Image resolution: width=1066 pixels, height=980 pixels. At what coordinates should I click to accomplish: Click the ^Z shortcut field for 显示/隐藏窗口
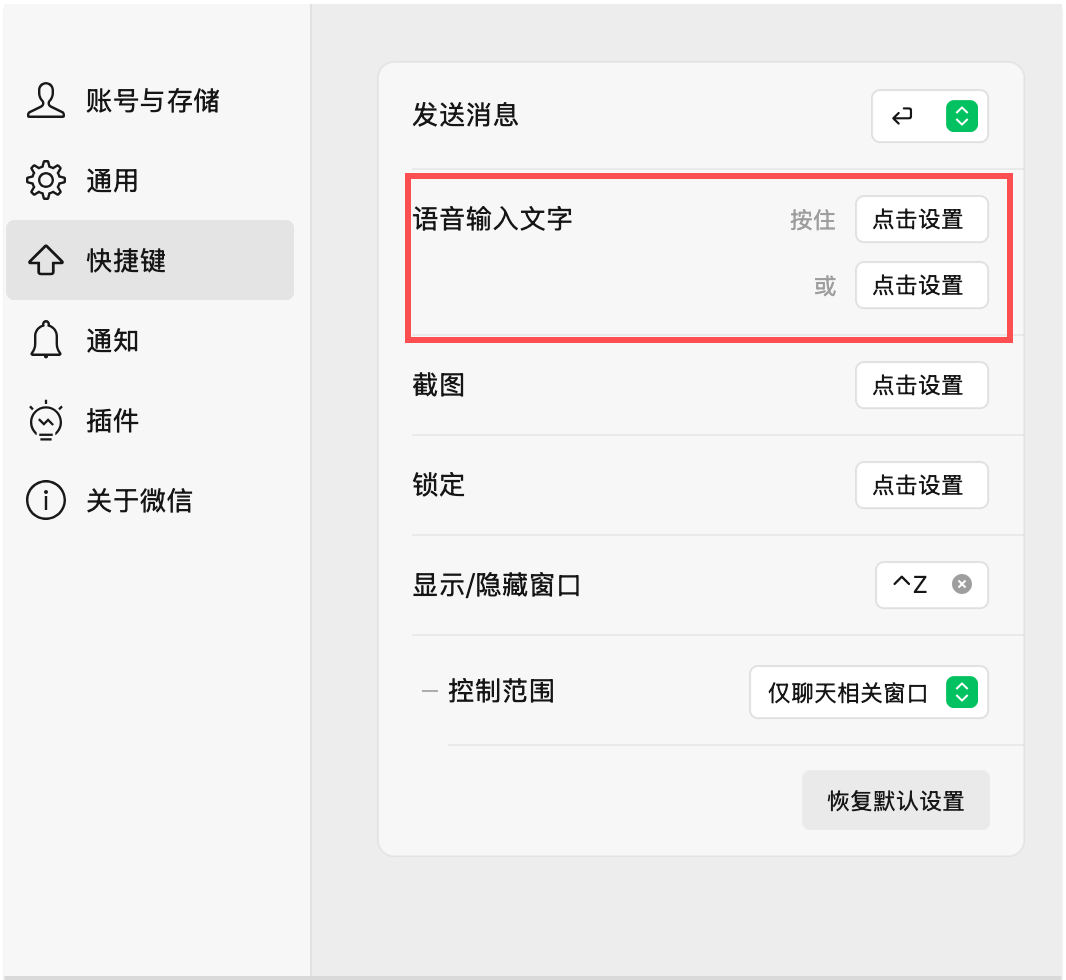(912, 585)
